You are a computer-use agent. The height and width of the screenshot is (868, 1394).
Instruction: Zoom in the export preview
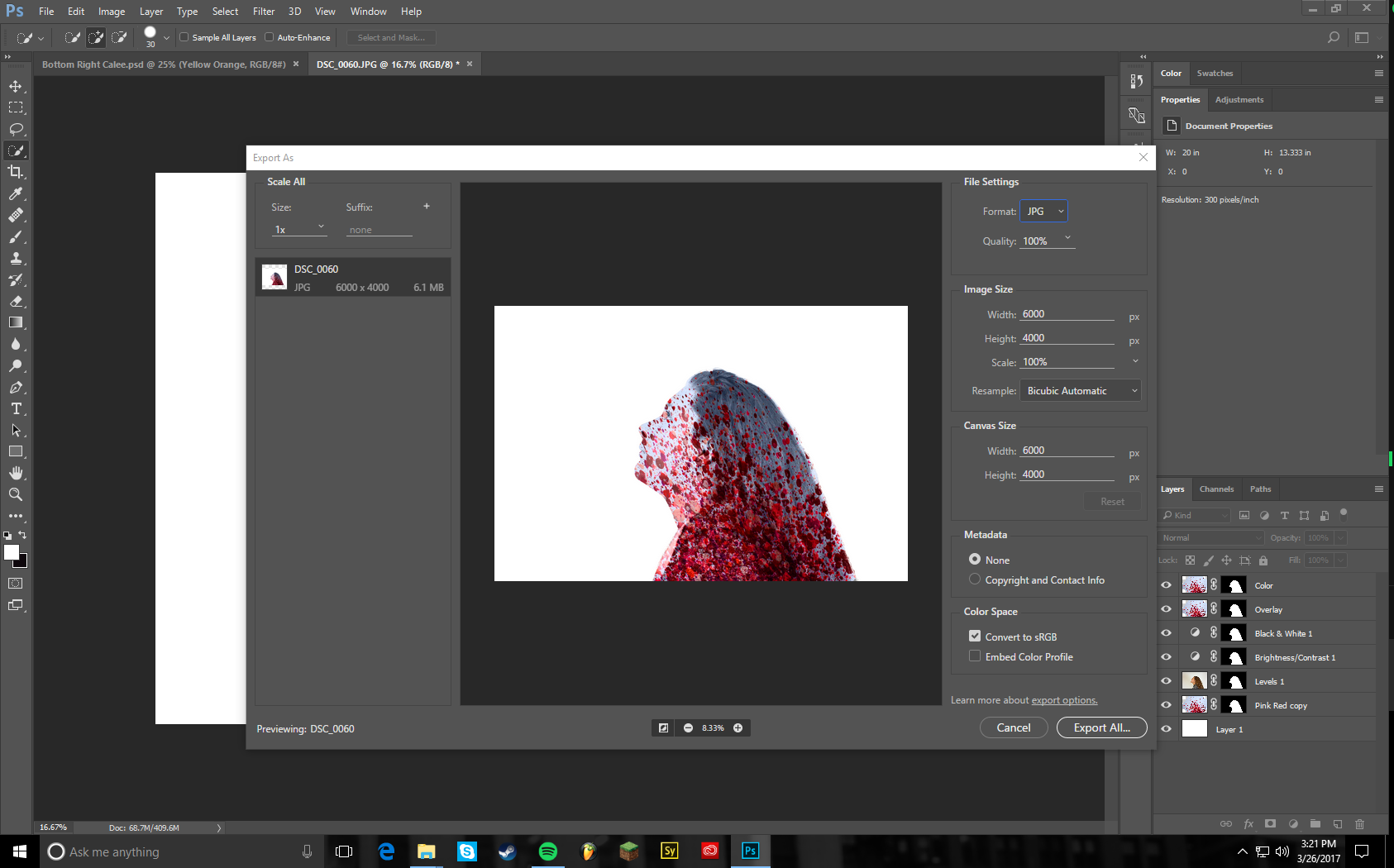pyautogui.click(x=738, y=728)
